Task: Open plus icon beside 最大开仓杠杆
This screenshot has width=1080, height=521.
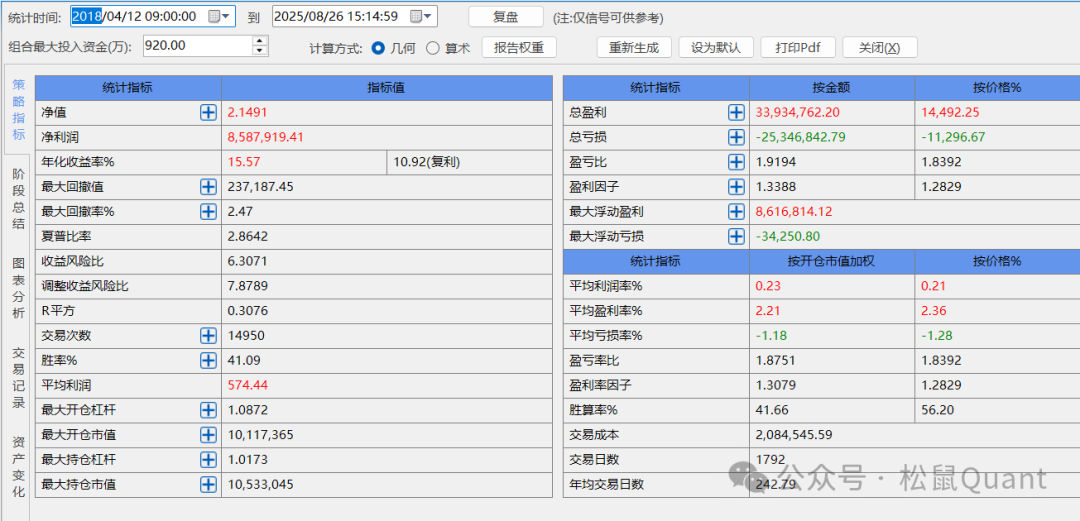Action: tap(208, 410)
